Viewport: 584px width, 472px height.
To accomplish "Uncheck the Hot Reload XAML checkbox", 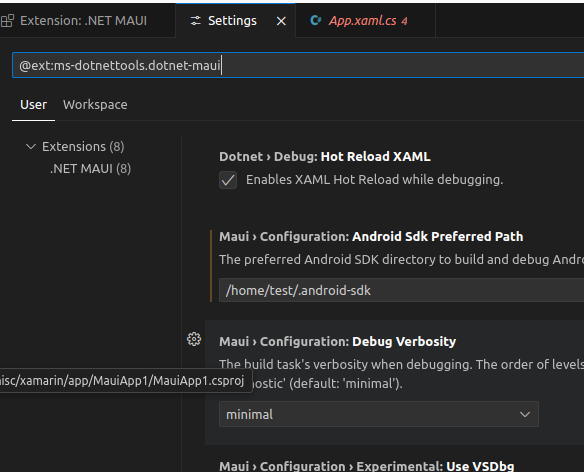I will click(x=228, y=180).
